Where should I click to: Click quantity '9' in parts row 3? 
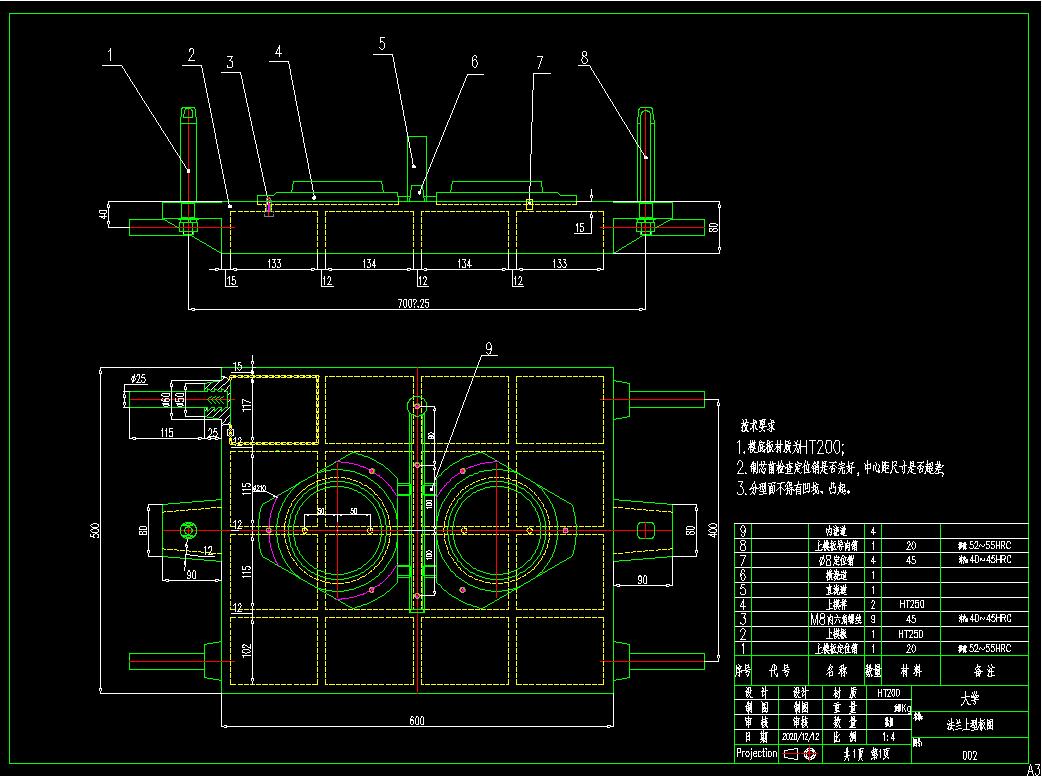(x=873, y=619)
